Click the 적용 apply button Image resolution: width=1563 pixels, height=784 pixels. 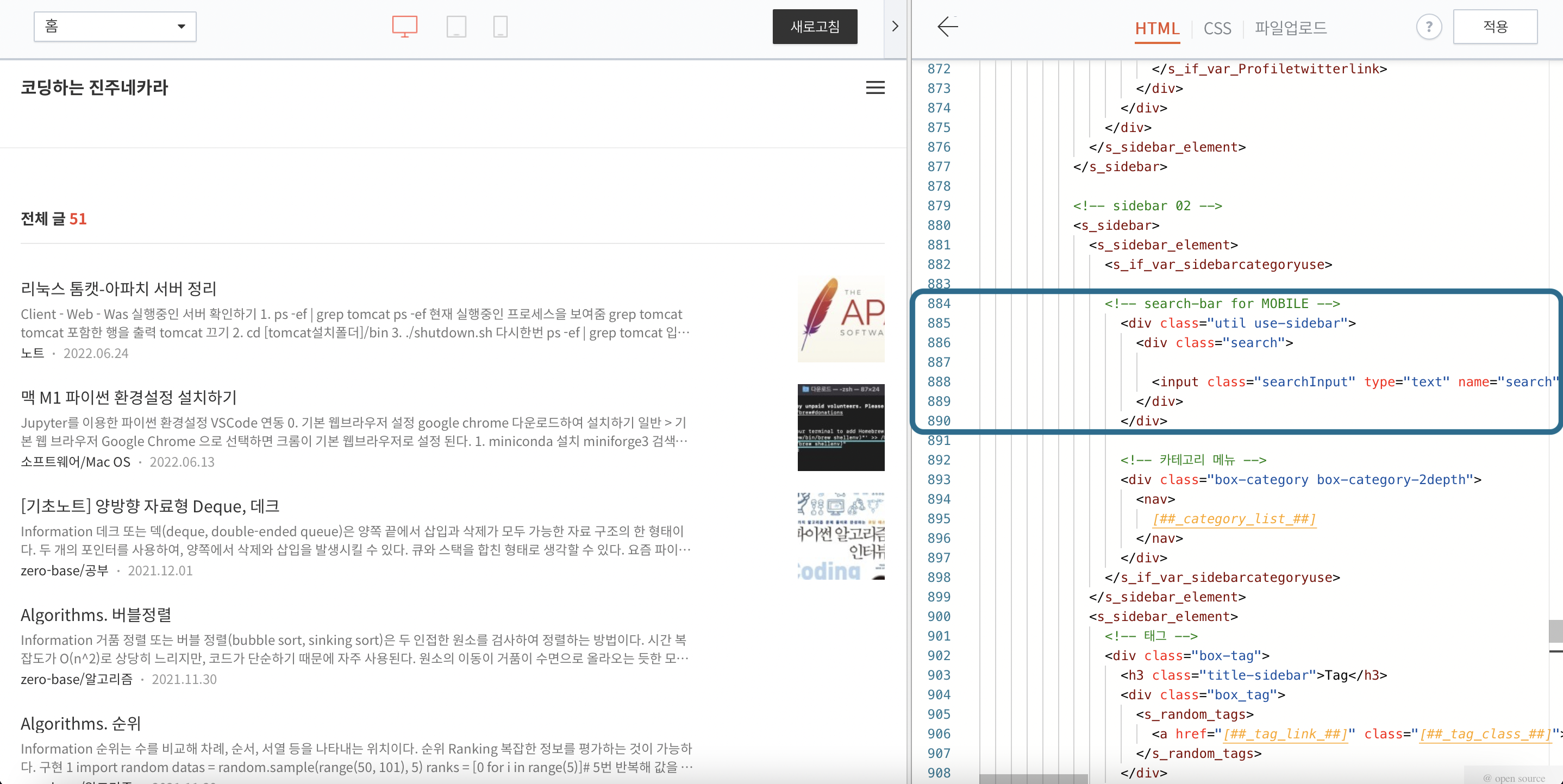pyautogui.click(x=1495, y=27)
